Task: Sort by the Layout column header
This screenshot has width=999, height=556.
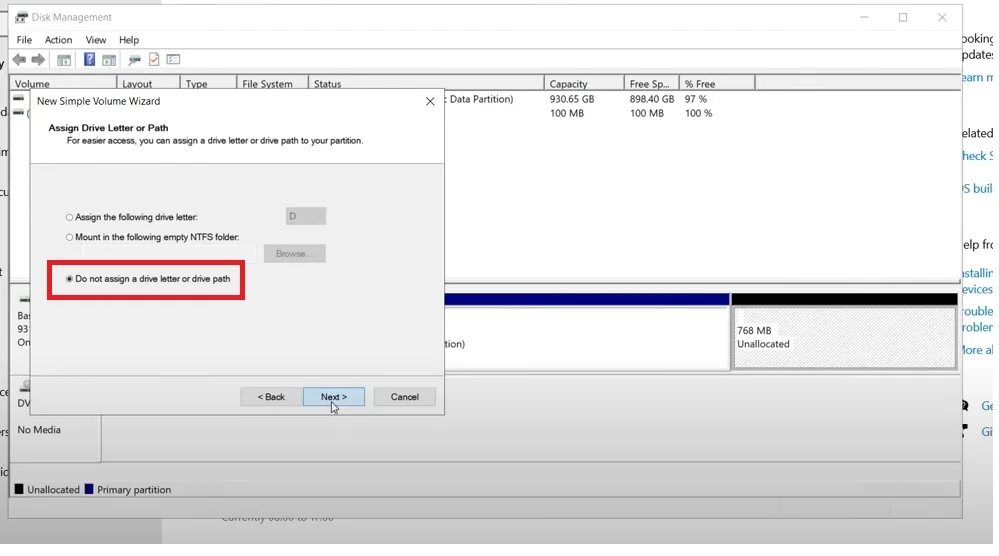Action: [x=148, y=83]
